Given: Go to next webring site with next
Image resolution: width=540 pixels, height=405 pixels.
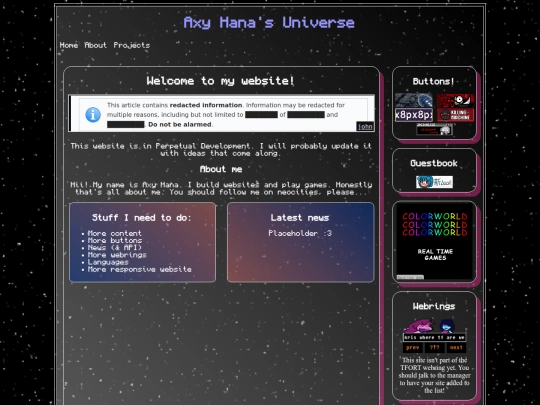Looking at the screenshot, I should click(x=456, y=347).
